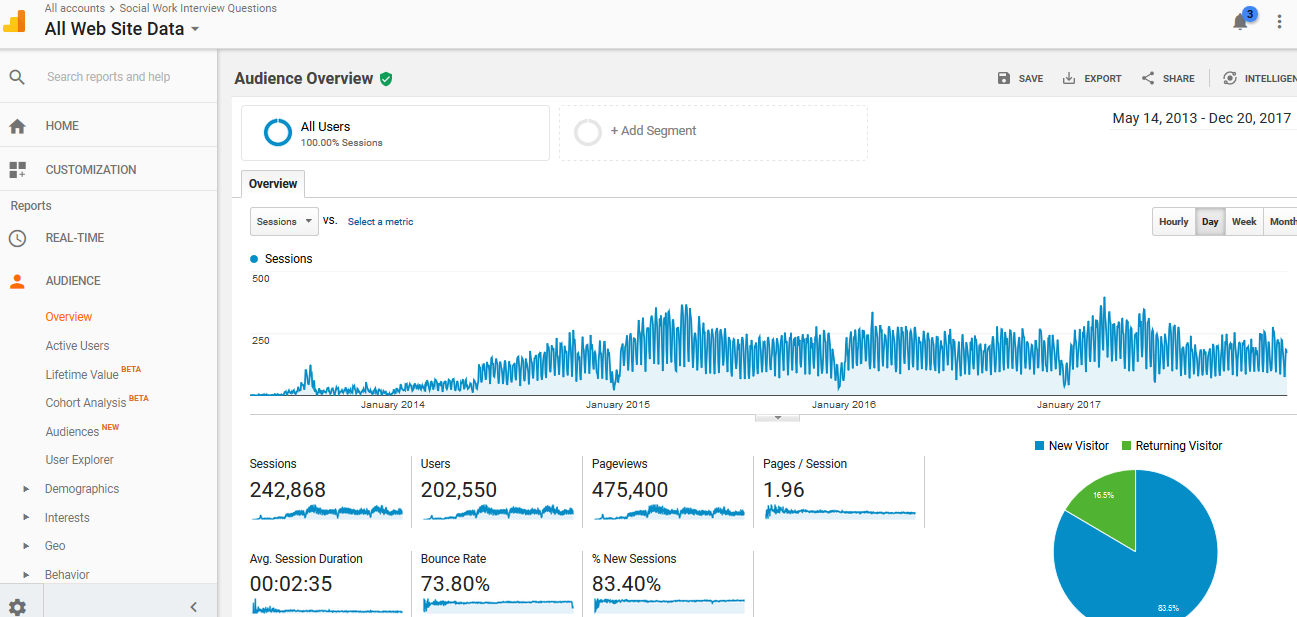Switch chart to Day view
The image size is (1297, 617).
(1210, 222)
